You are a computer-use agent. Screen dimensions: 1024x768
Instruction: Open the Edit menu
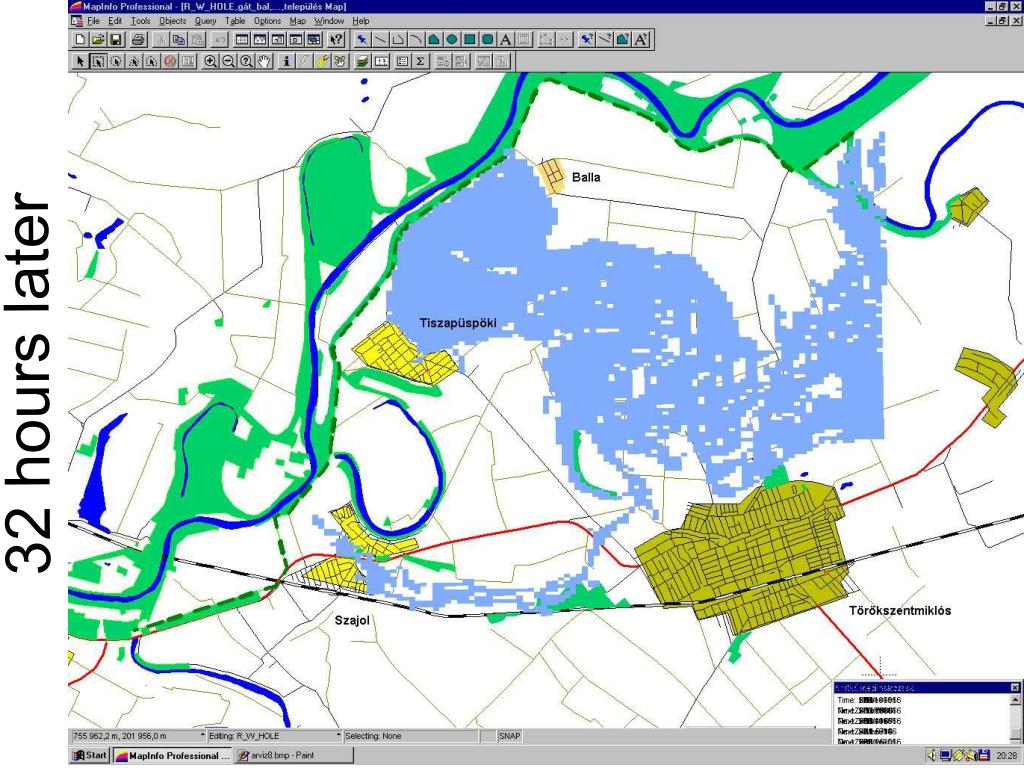[x=115, y=21]
